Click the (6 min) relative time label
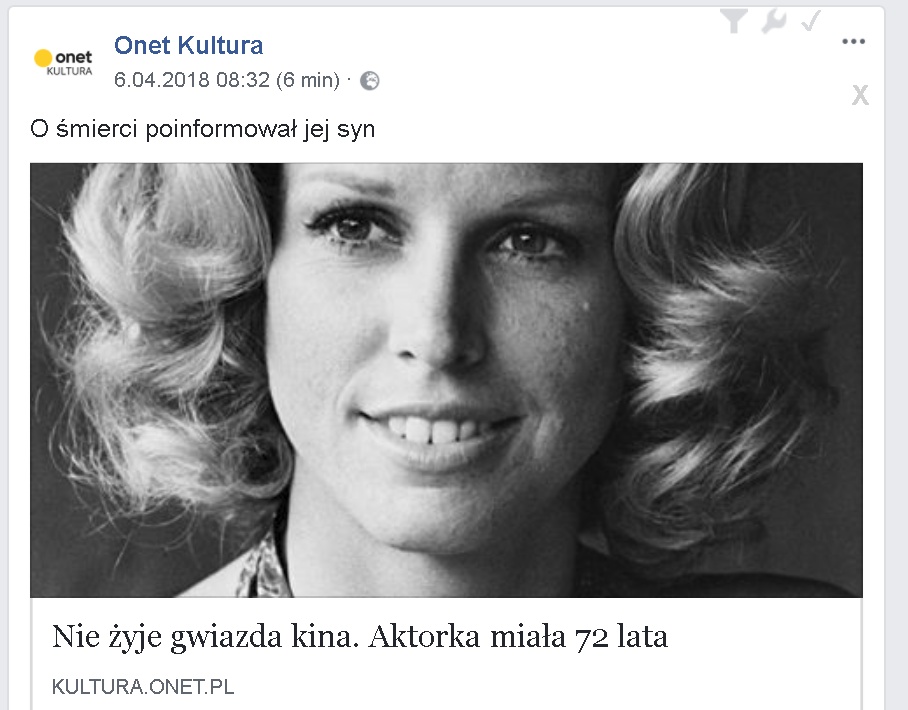Screen dimensions: 908x710 click(307, 79)
